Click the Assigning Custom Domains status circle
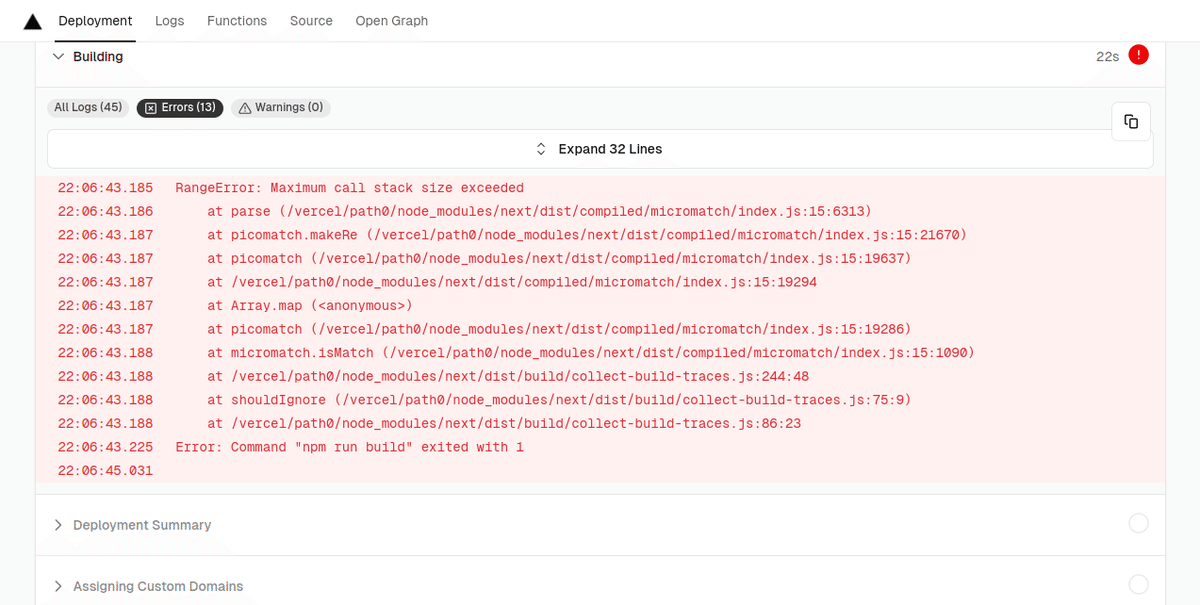 coord(1138,585)
